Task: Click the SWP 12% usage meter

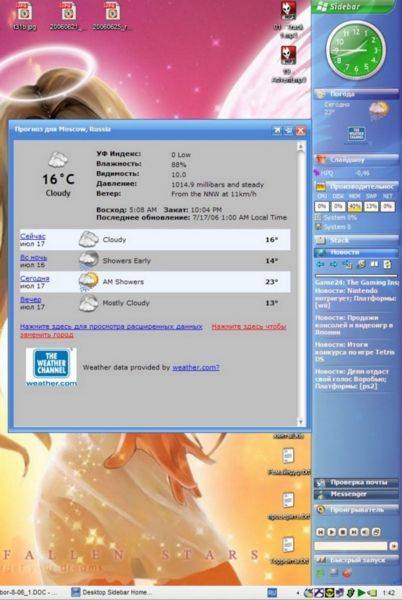Action: [371, 207]
